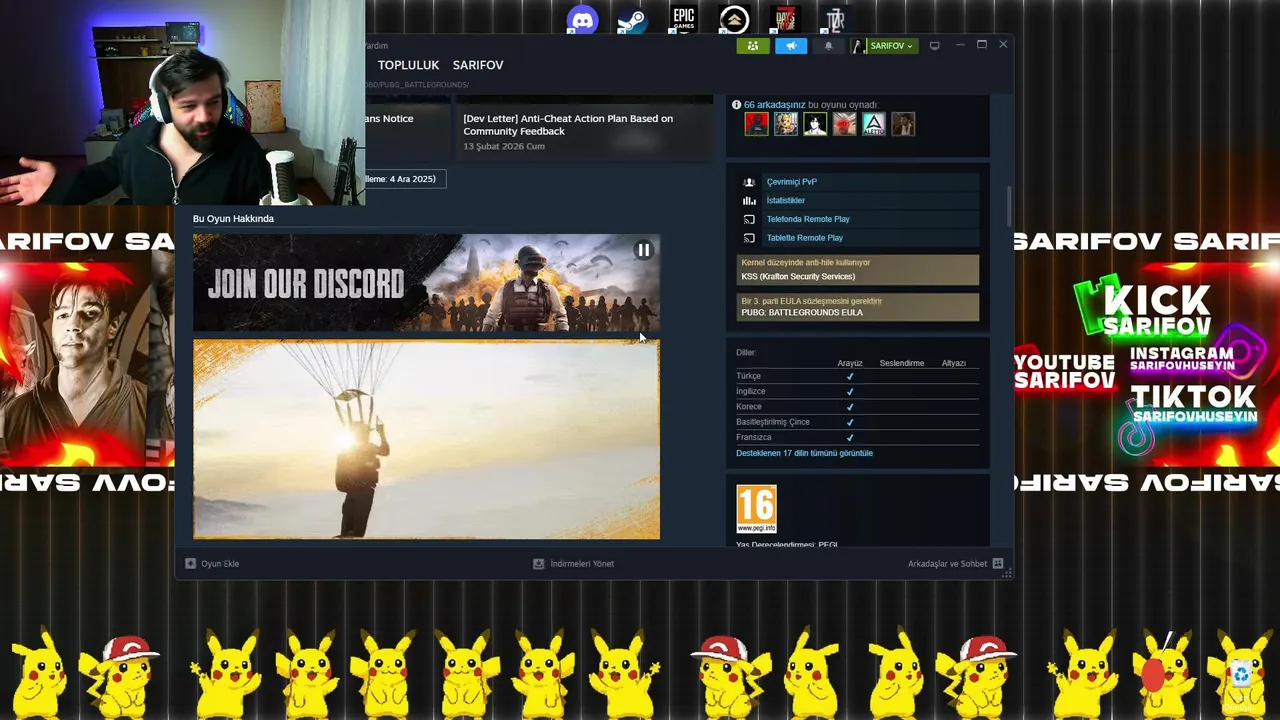
Task: Open the KSS Krafton Security Services notice
Action: [x=858, y=270]
